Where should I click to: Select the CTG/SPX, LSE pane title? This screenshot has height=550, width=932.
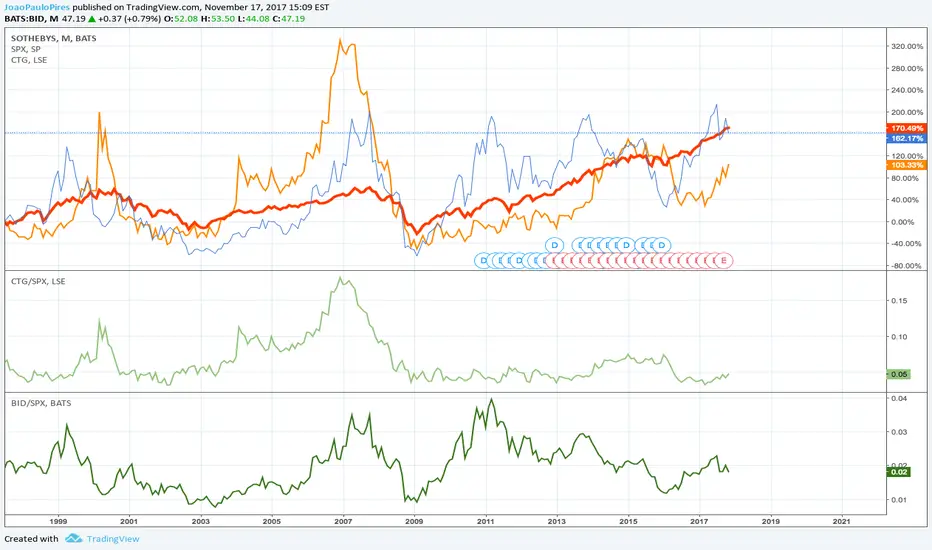pos(38,281)
